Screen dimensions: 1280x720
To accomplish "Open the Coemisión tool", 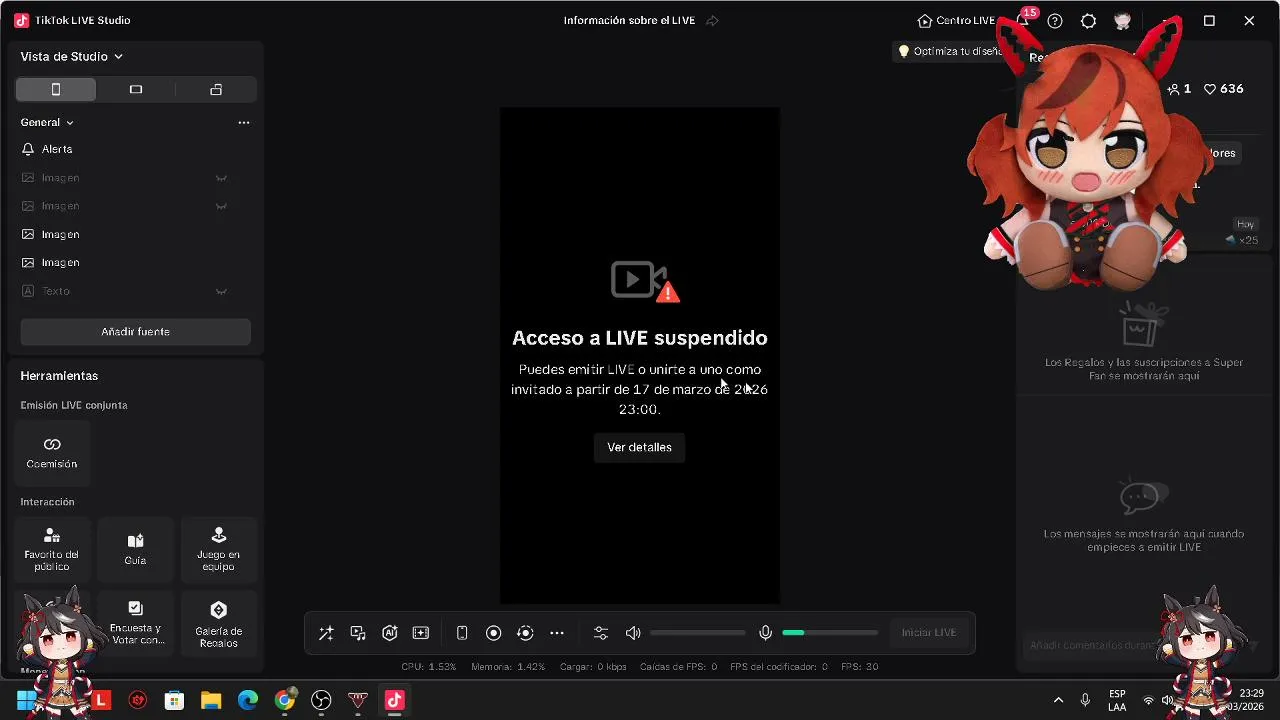I will [x=52, y=452].
